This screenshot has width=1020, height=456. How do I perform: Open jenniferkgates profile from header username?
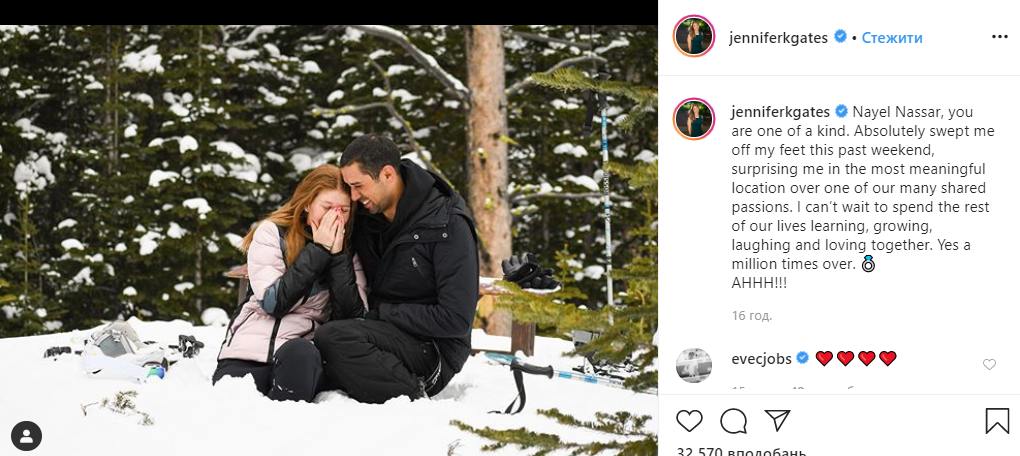pyautogui.click(x=780, y=38)
